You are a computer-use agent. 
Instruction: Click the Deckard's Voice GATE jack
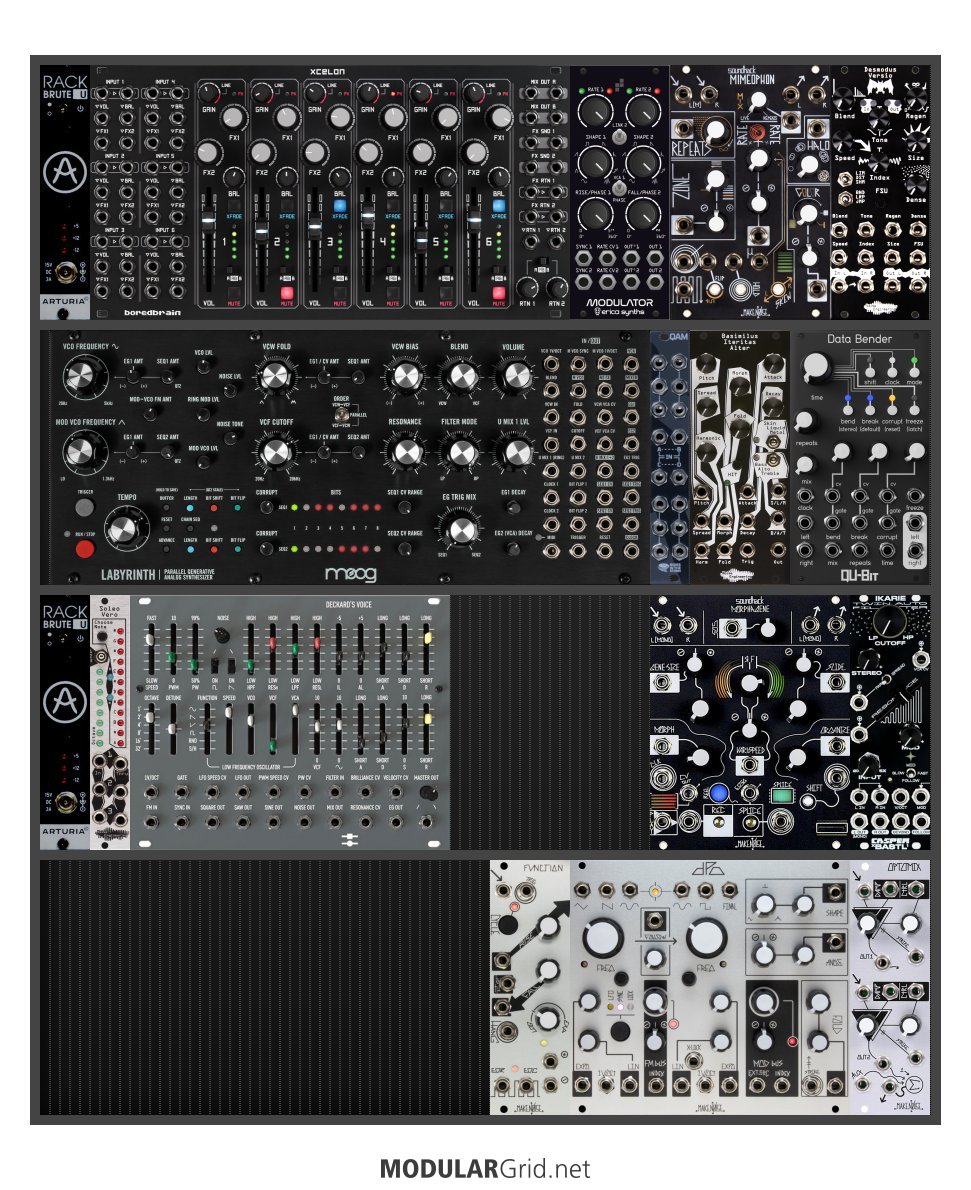pos(182,792)
